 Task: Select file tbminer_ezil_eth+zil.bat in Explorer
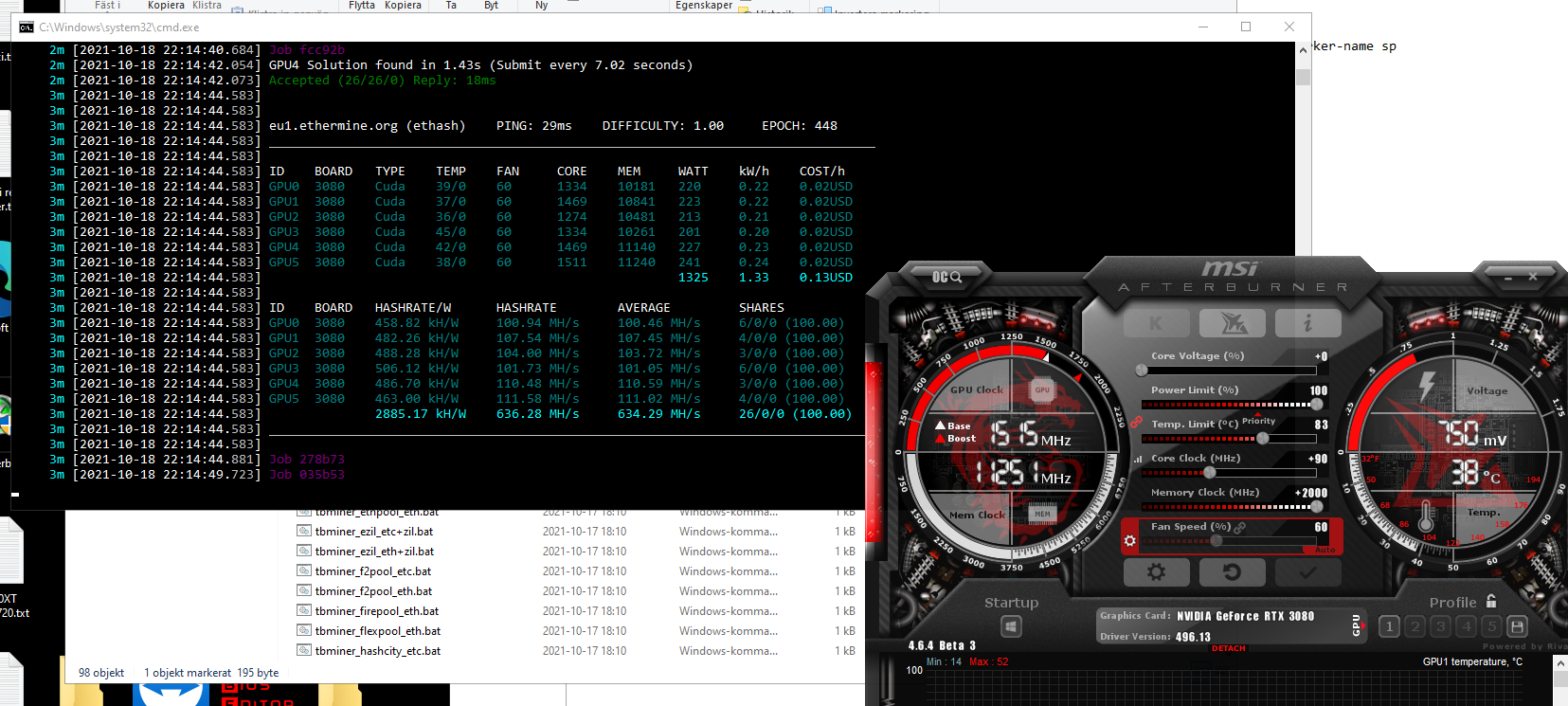click(374, 552)
